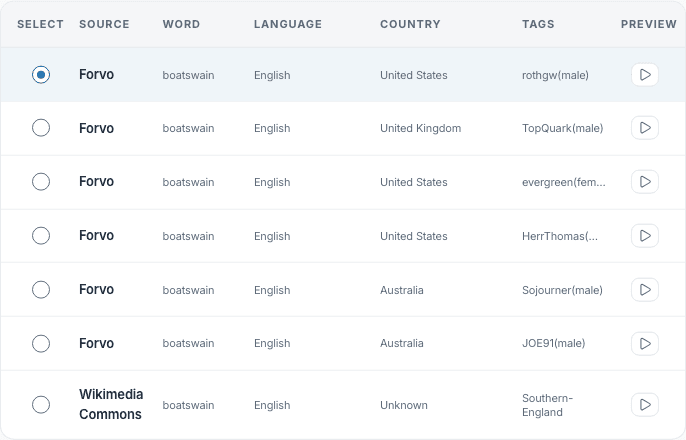This screenshot has height=440, width=686.
Task: Click Australia country in Sojourner(male) row
Action: coord(402,290)
